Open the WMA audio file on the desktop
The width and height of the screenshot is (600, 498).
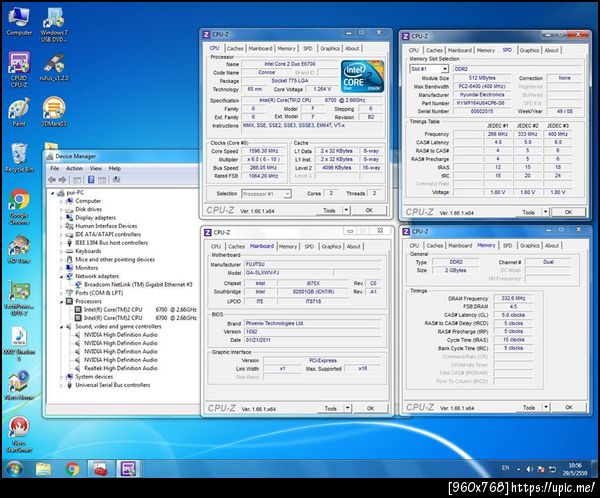pyautogui.click(x=19, y=343)
